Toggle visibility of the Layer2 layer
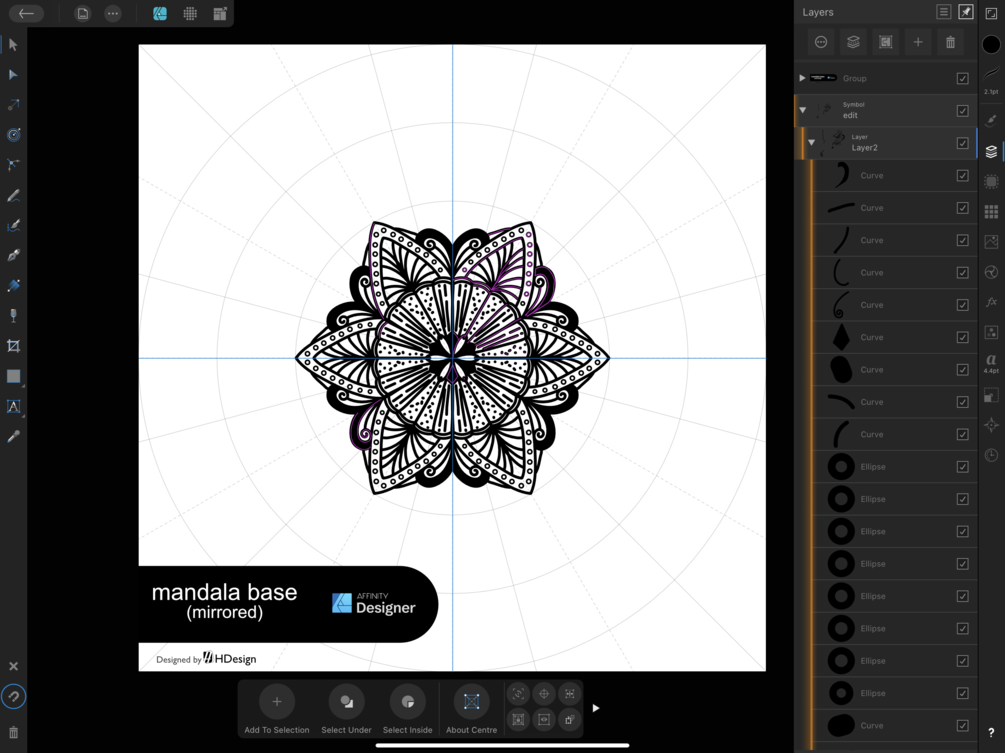 point(962,143)
